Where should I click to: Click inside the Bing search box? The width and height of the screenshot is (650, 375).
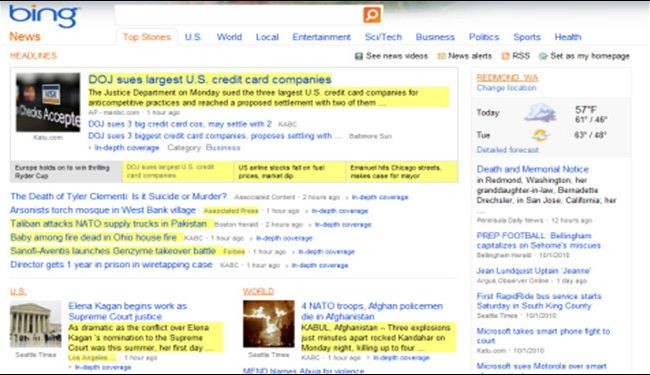click(x=239, y=15)
